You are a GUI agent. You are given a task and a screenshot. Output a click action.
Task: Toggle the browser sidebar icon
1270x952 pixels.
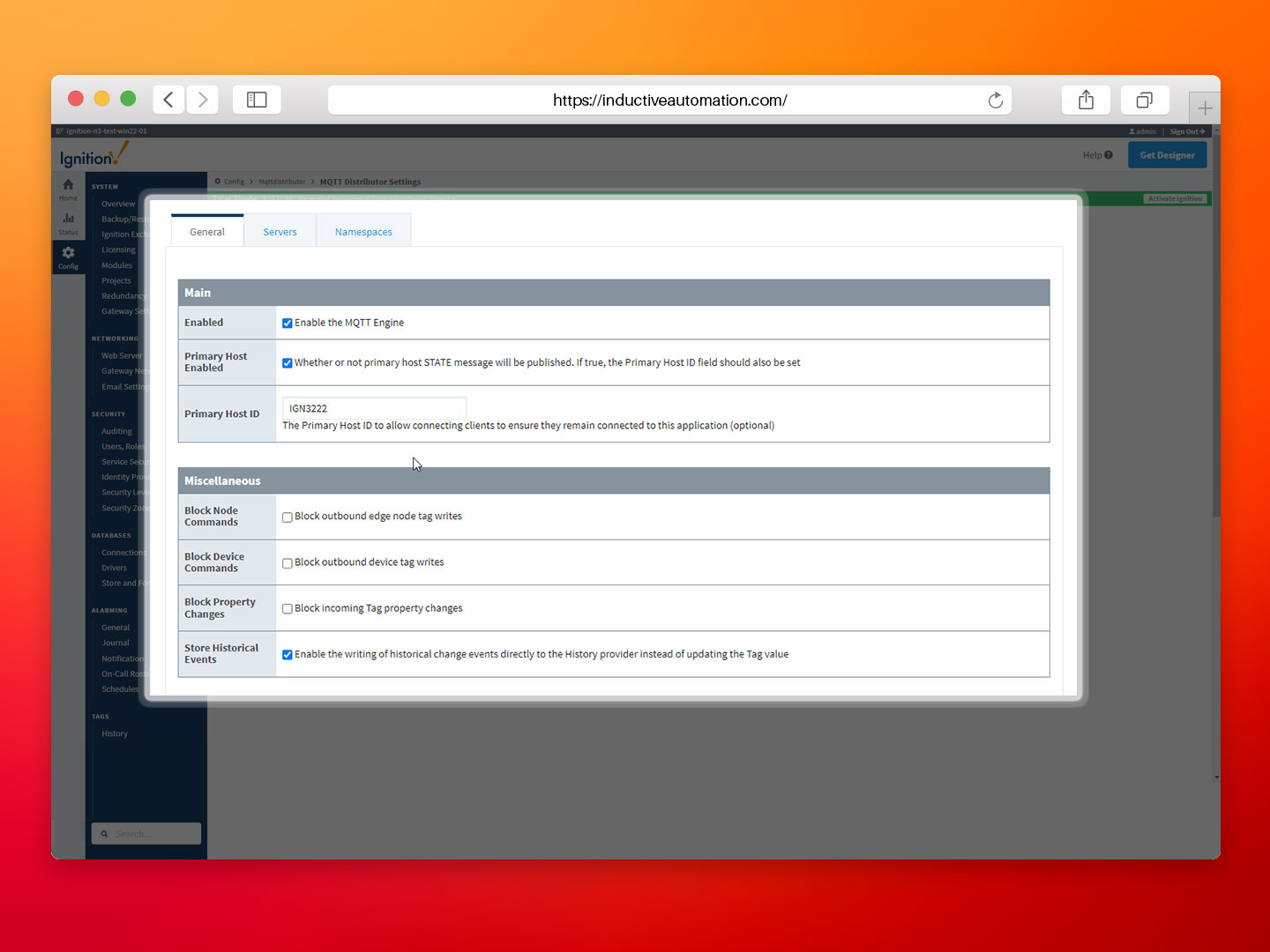coord(257,100)
